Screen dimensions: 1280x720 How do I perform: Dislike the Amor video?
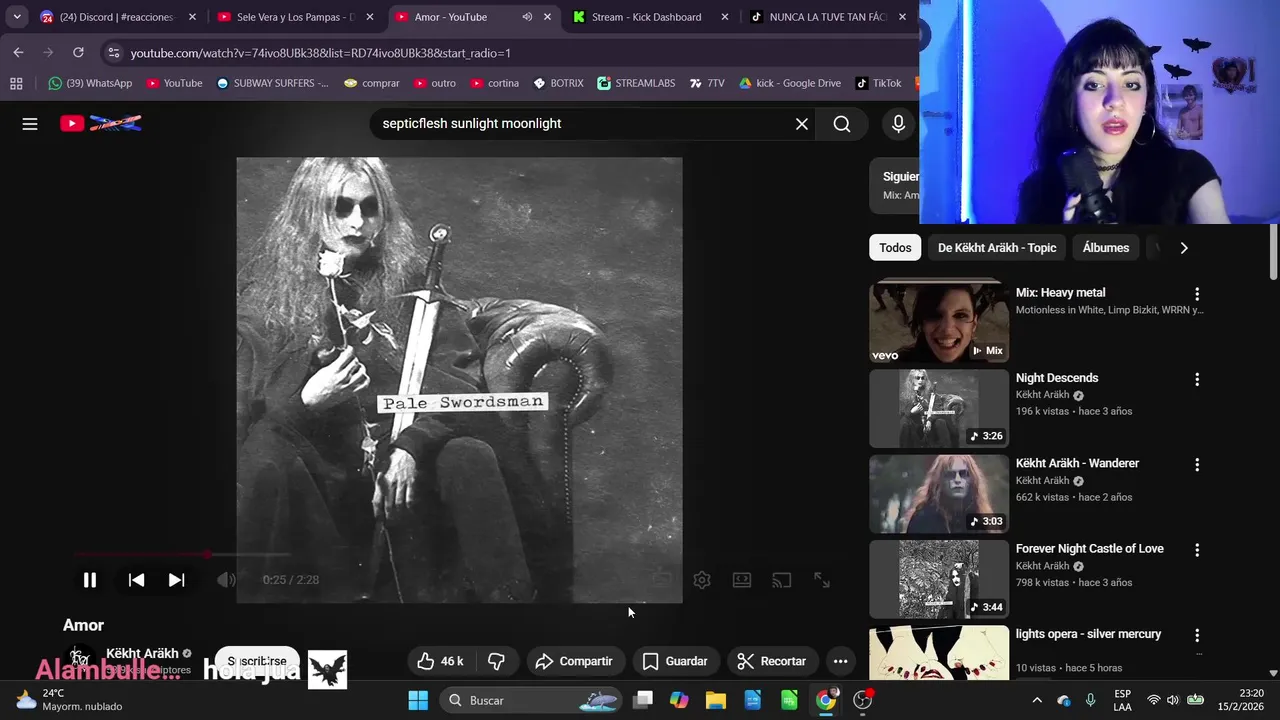(x=496, y=661)
